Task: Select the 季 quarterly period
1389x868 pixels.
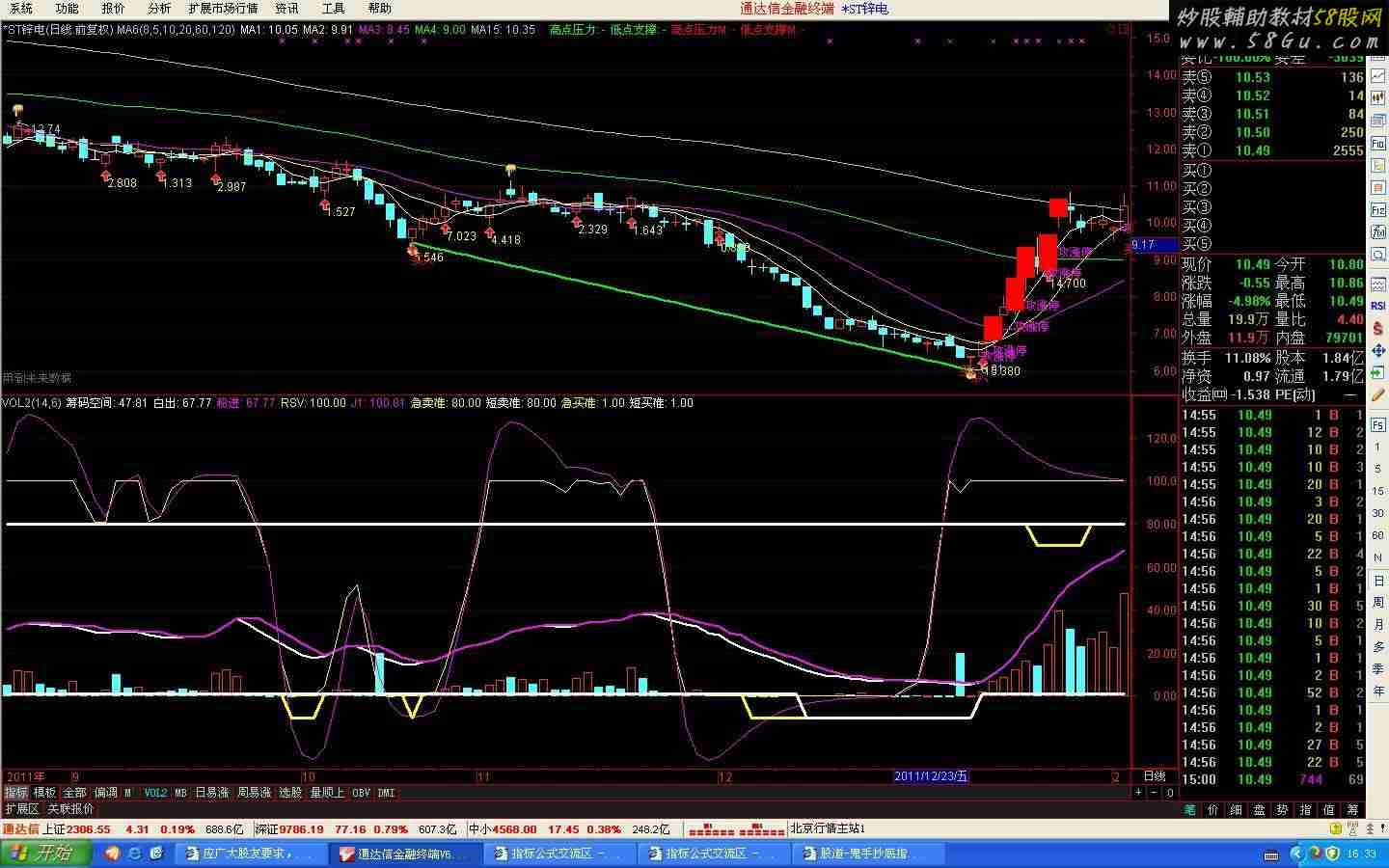Action: pyautogui.click(x=1378, y=668)
